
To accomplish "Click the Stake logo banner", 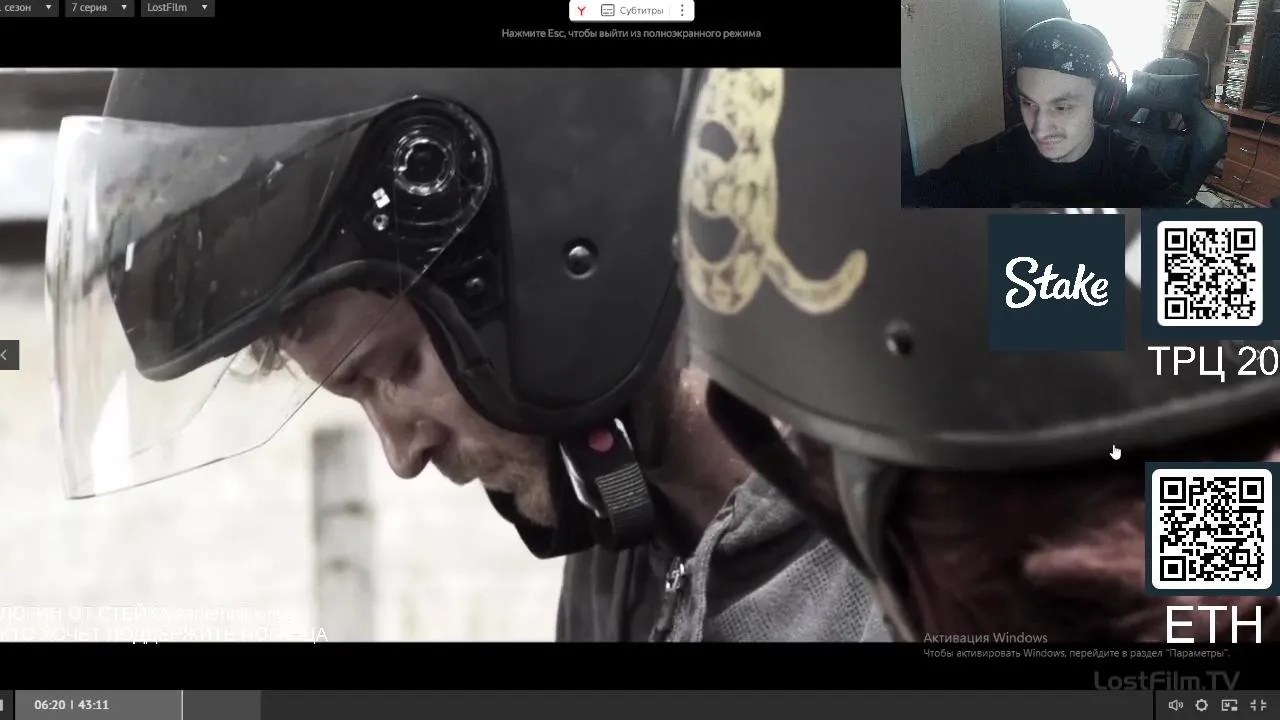I will pos(1056,282).
